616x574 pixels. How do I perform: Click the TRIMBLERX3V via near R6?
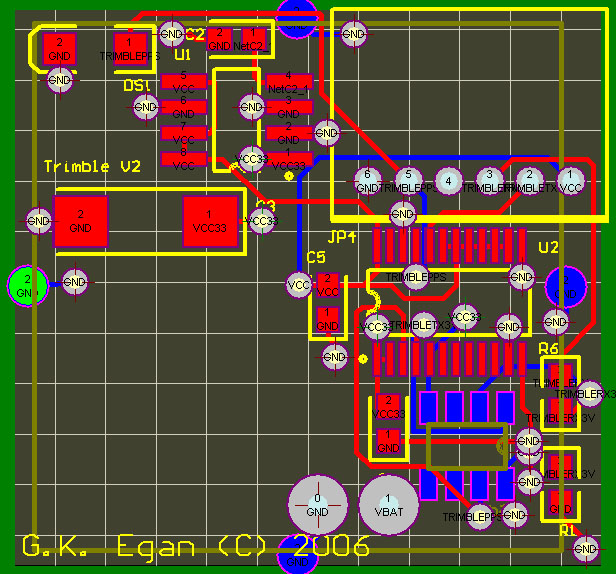[589, 394]
